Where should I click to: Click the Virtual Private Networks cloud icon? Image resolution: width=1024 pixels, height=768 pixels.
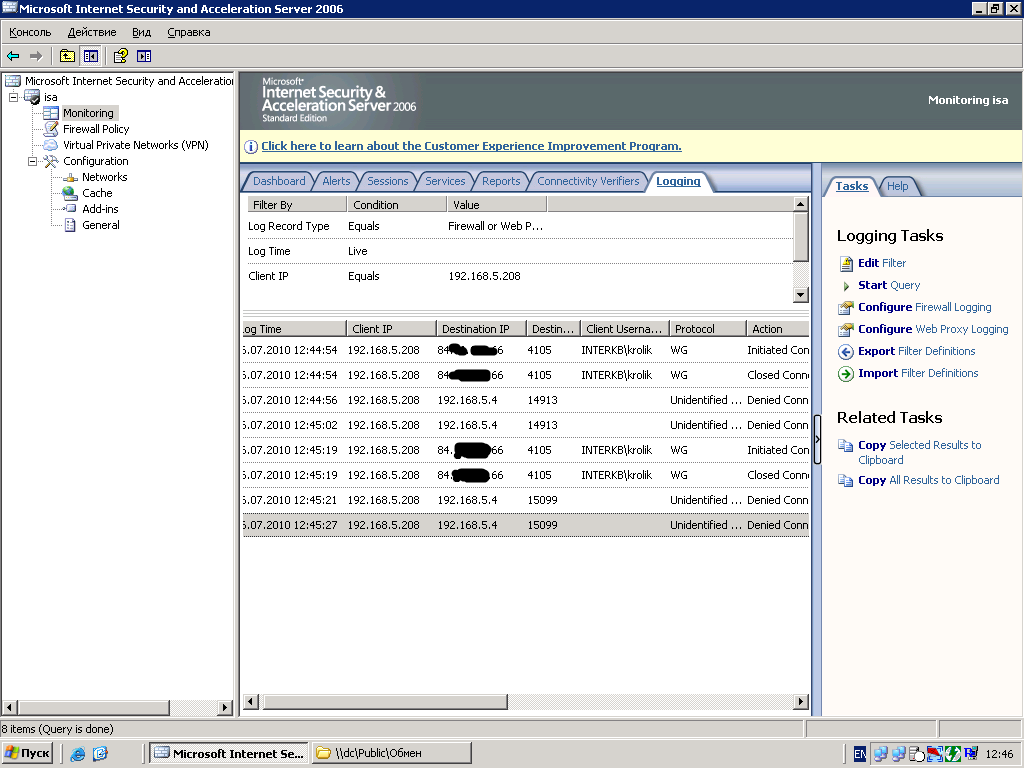pos(51,145)
